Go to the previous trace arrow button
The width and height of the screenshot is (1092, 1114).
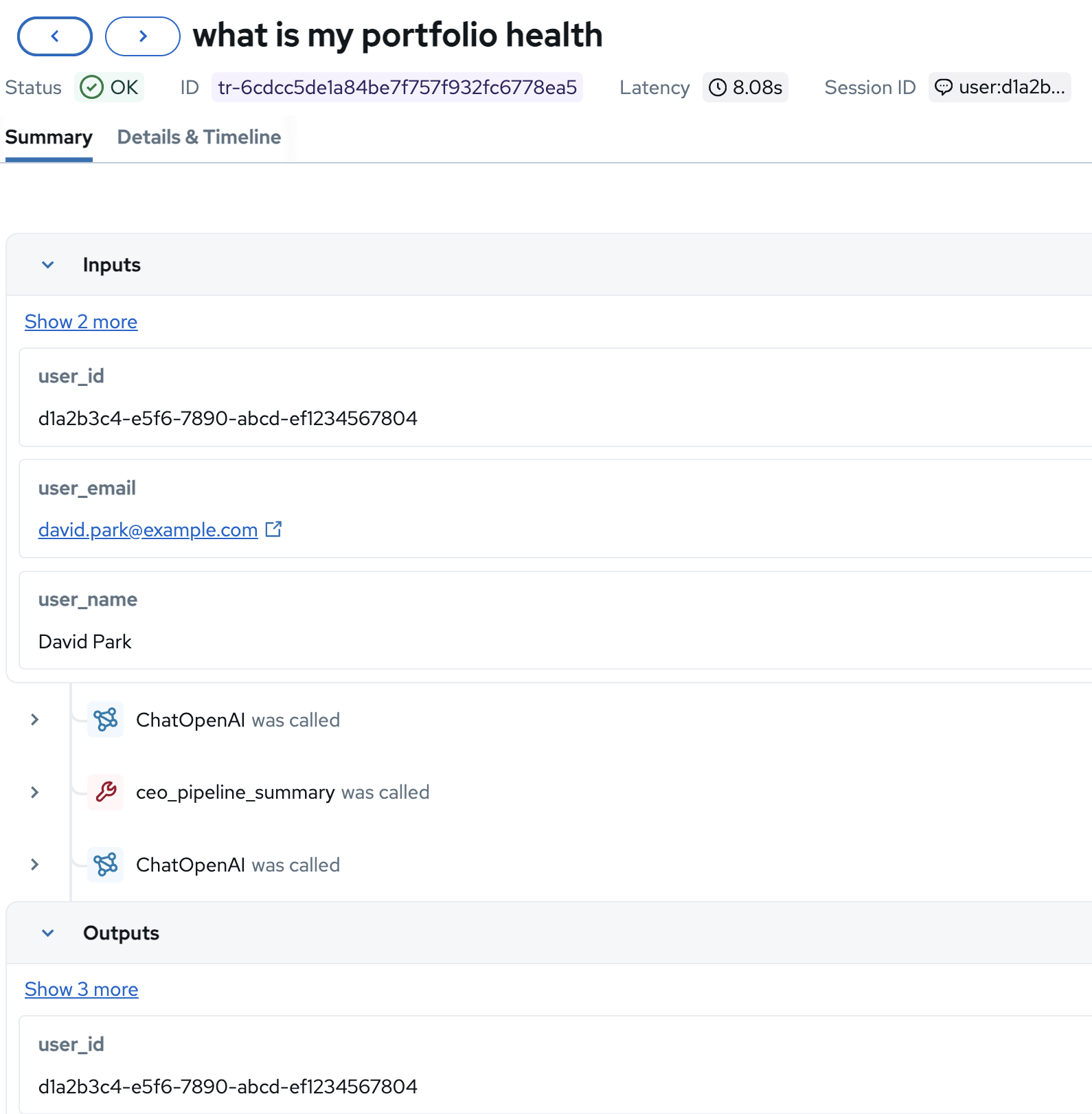[55, 36]
